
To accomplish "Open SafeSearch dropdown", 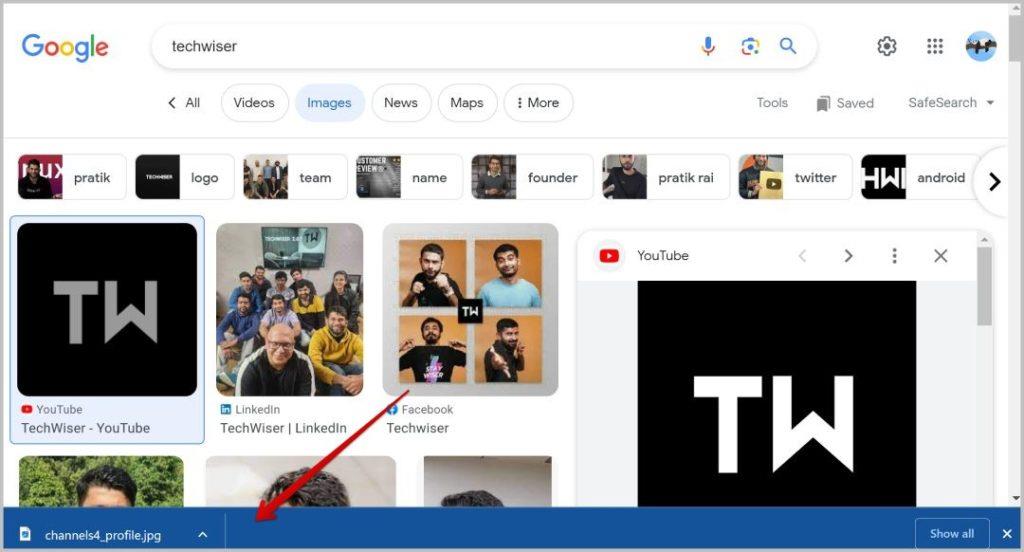I will pyautogui.click(x=951, y=103).
